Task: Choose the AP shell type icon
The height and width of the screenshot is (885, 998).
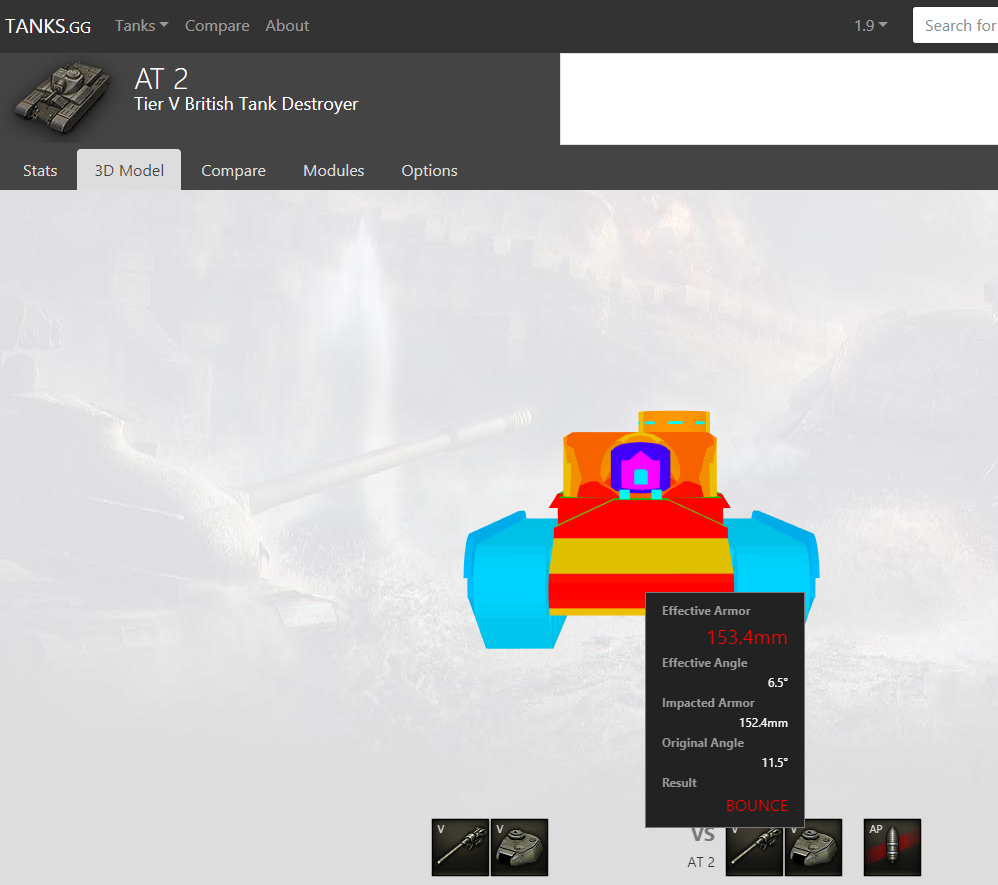Action: tap(892, 847)
